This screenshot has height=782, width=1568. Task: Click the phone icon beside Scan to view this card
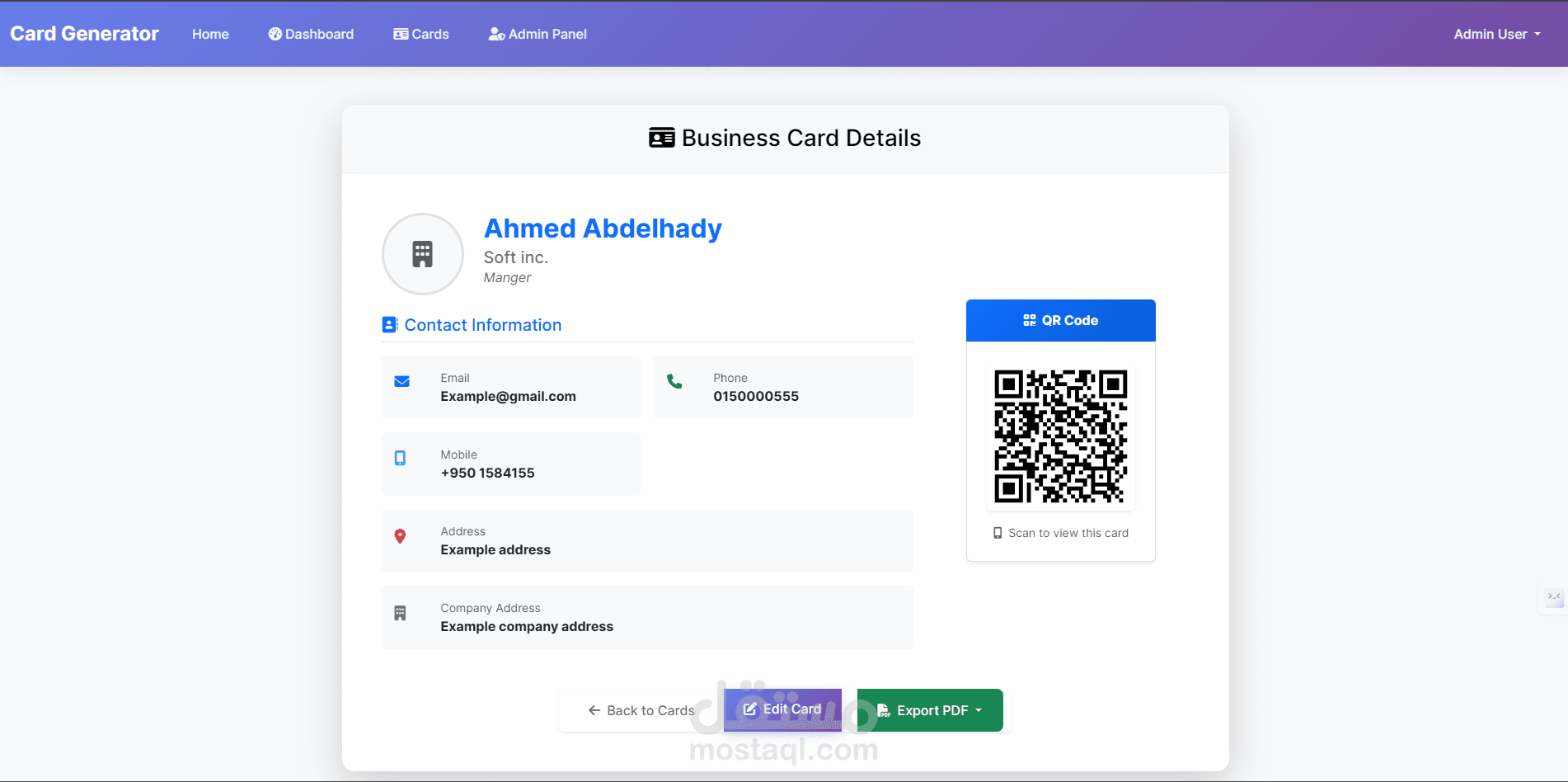click(998, 533)
